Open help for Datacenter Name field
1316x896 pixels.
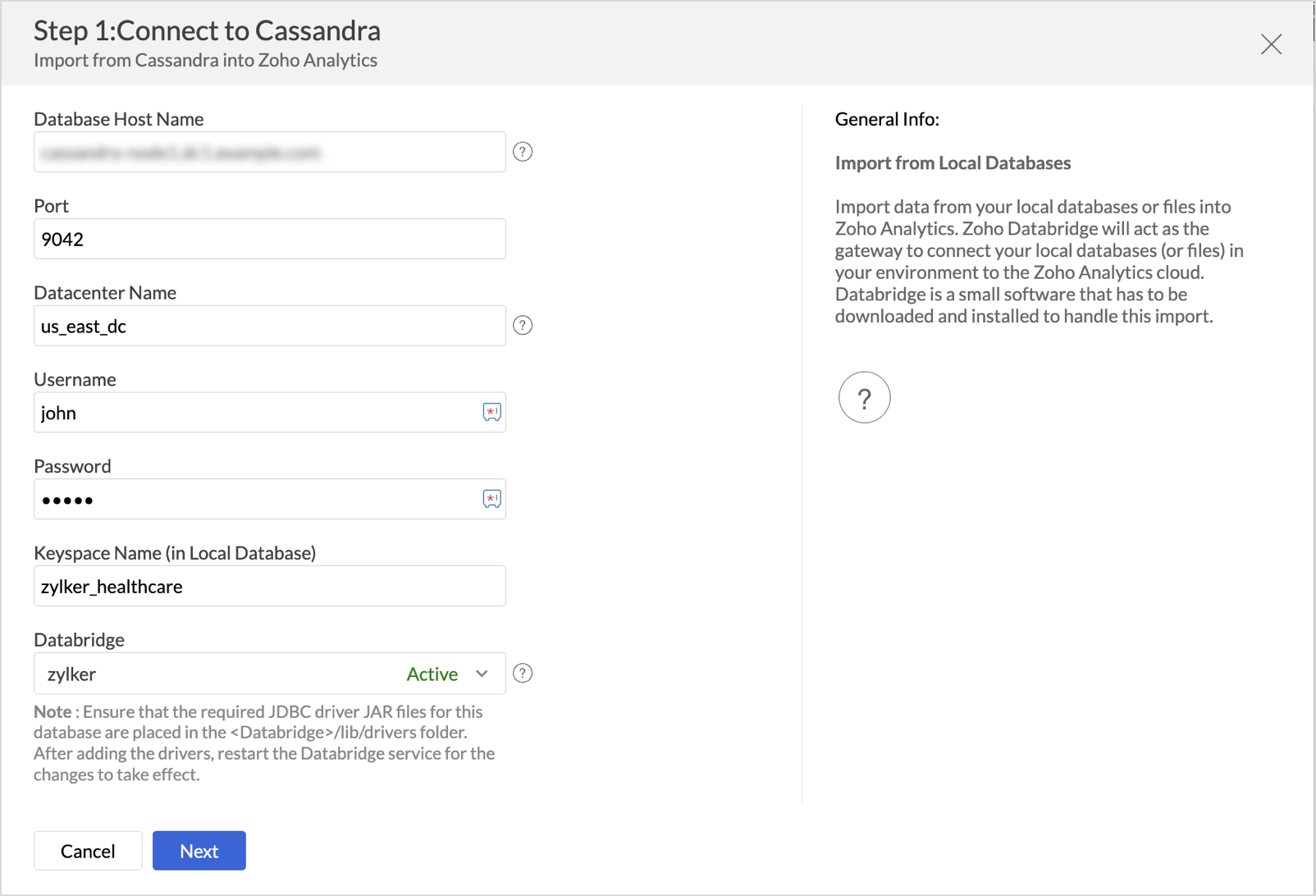click(x=523, y=326)
